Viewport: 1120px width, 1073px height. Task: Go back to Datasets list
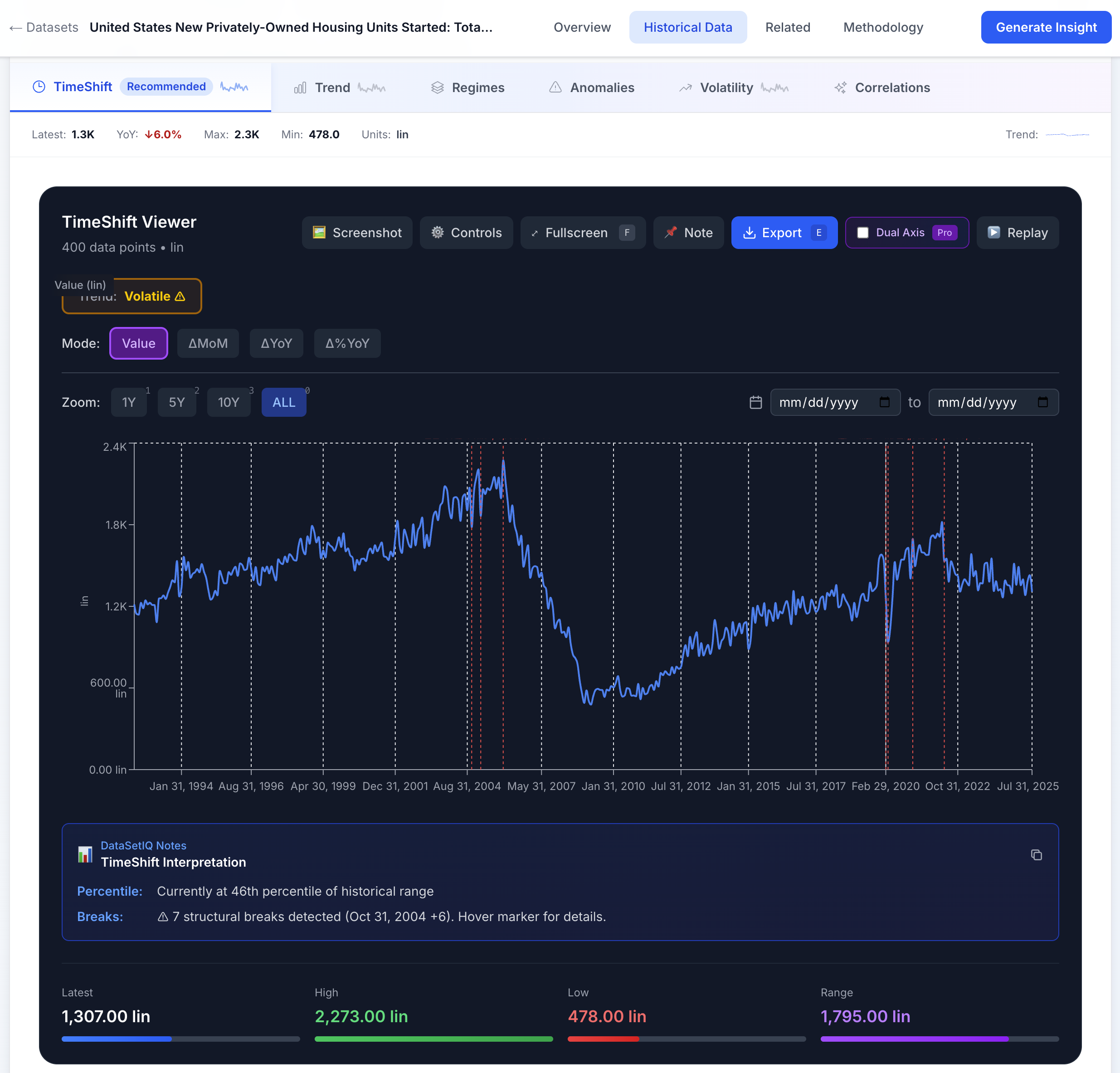click(44, 27)
